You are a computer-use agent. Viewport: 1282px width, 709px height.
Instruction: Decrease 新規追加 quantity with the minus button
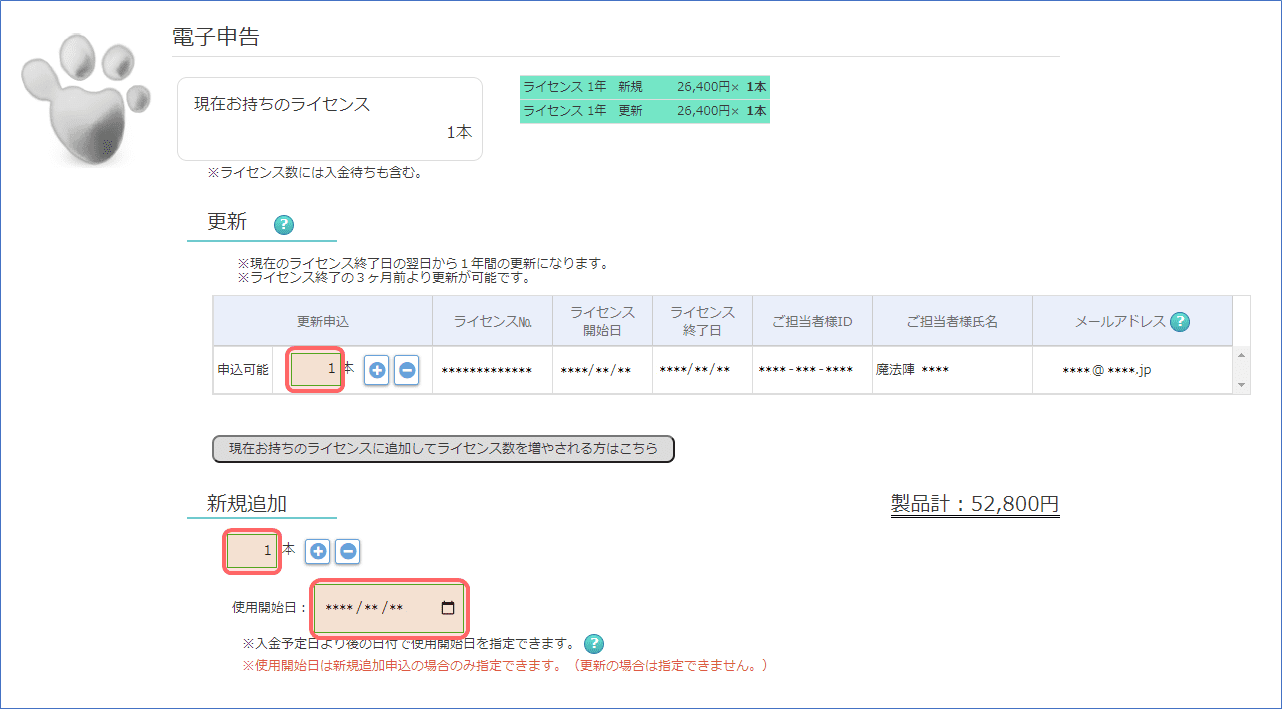click(x=347, y=551)
